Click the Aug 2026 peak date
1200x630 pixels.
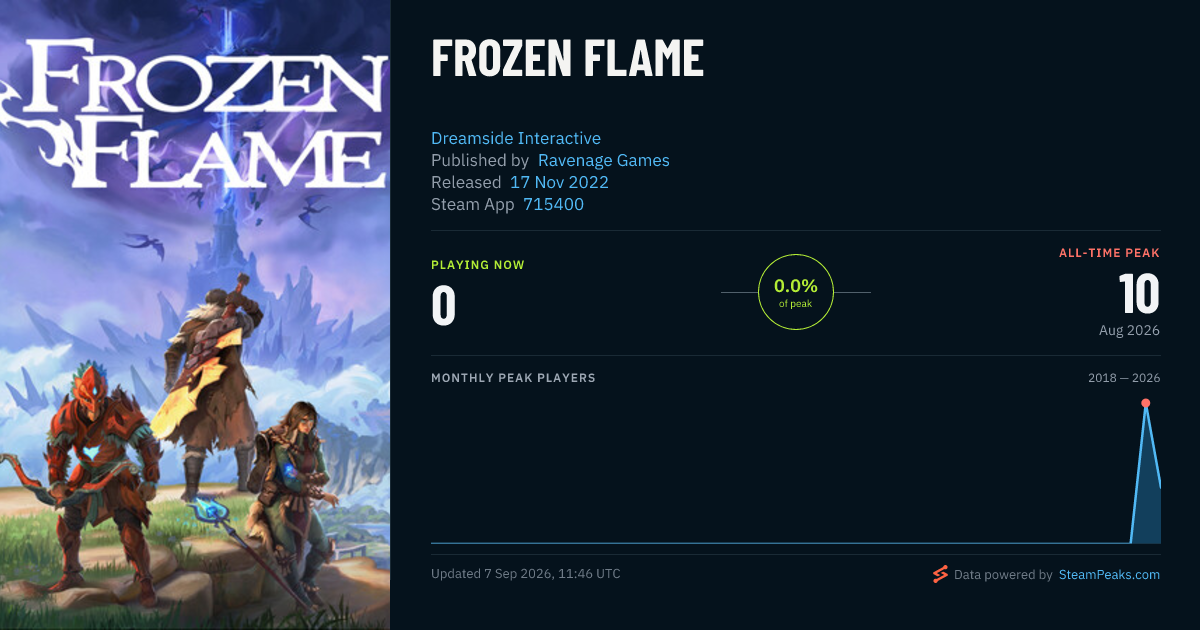click(x=1127, y=330)
